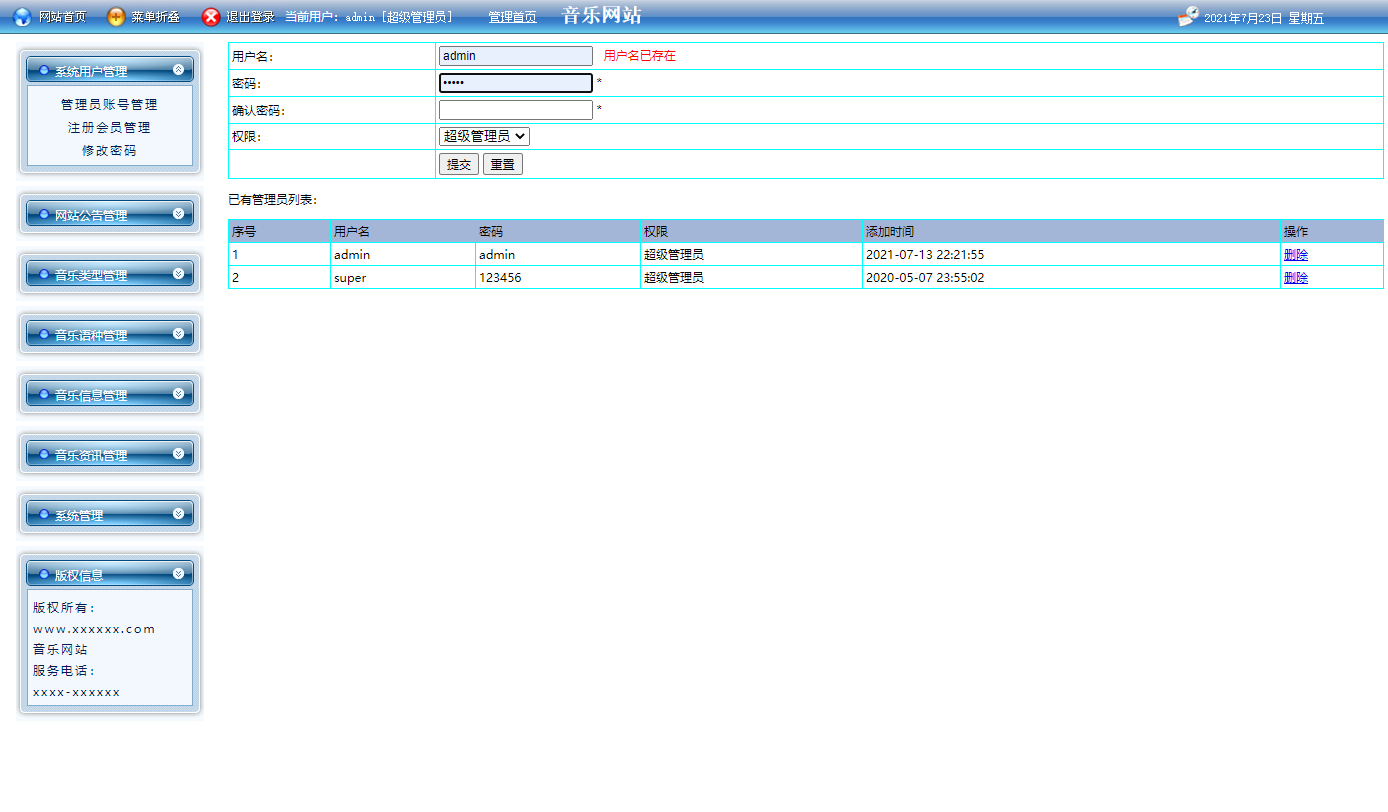The width and height of the screenshot is (1388, 812).
Task: Select 网站首页 in the top menu
Action: tap(62, 15)
